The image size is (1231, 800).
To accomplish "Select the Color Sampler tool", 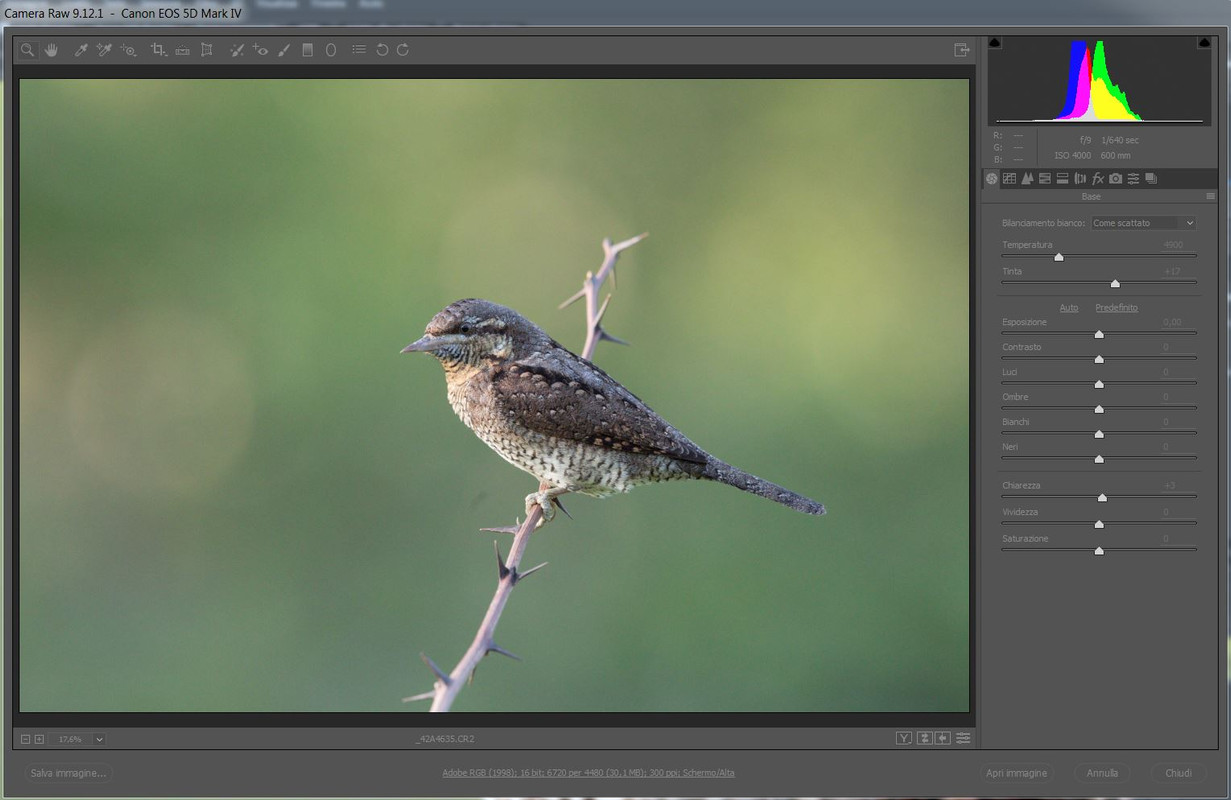I will pyautogui.click(x=104, y=50).
